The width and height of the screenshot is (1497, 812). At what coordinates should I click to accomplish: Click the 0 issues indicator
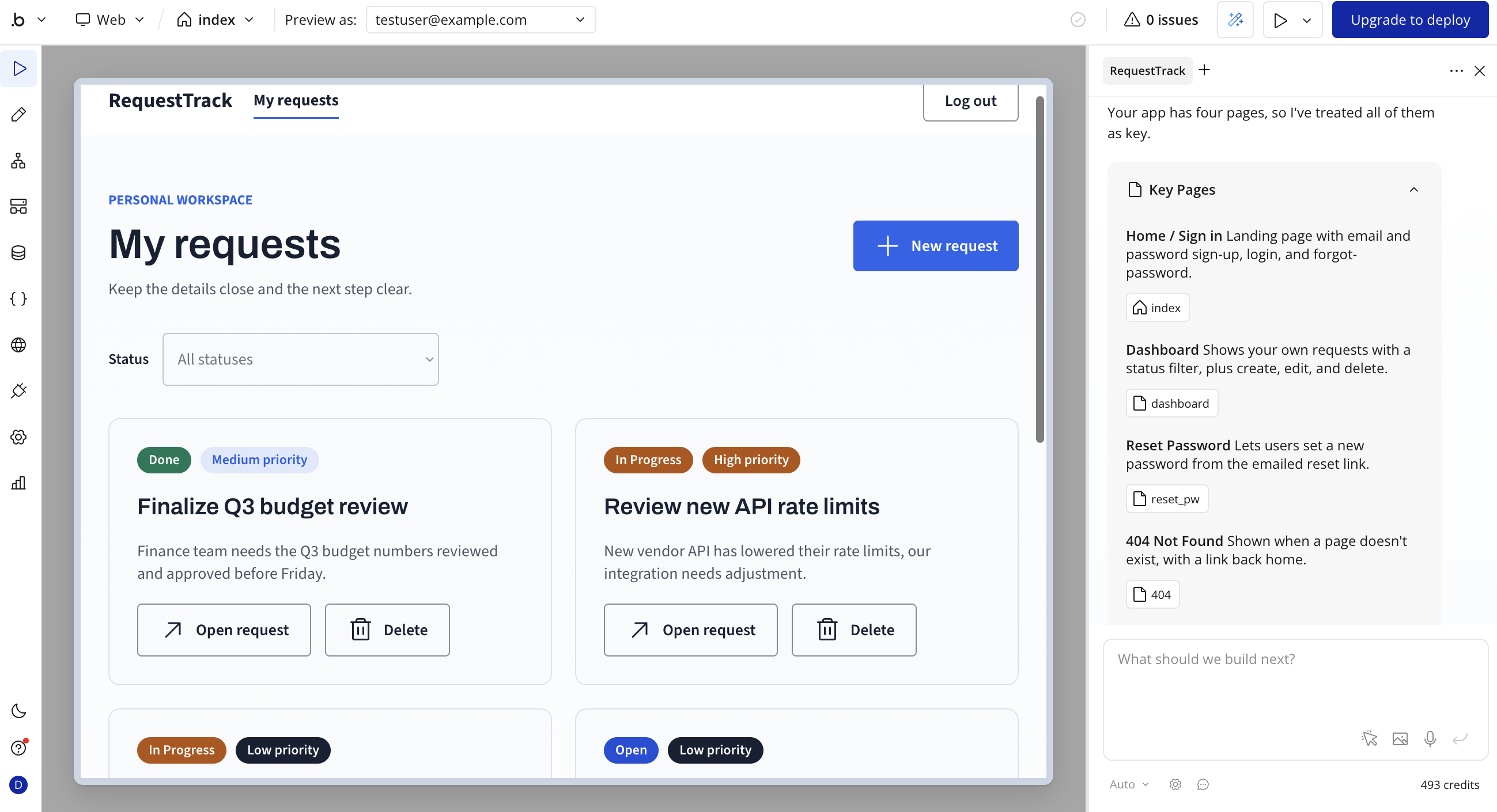point(1161,20)
